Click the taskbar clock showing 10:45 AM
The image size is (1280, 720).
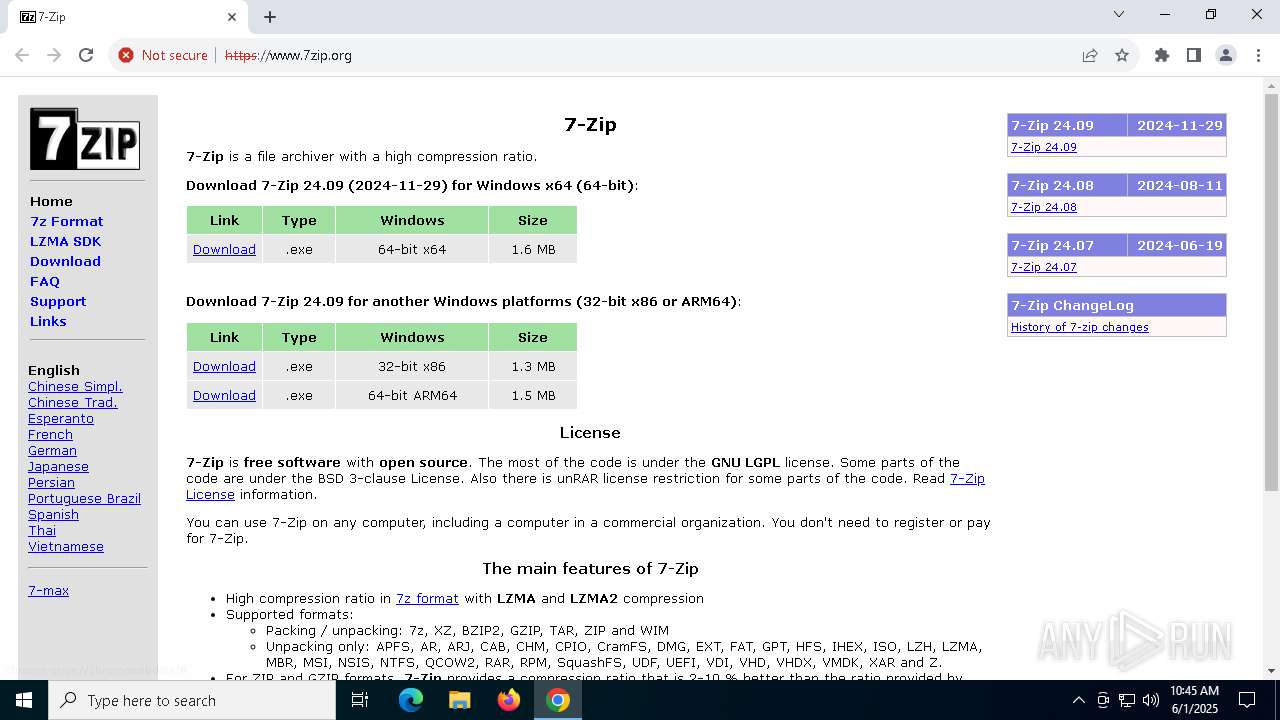click(1194, 700)
